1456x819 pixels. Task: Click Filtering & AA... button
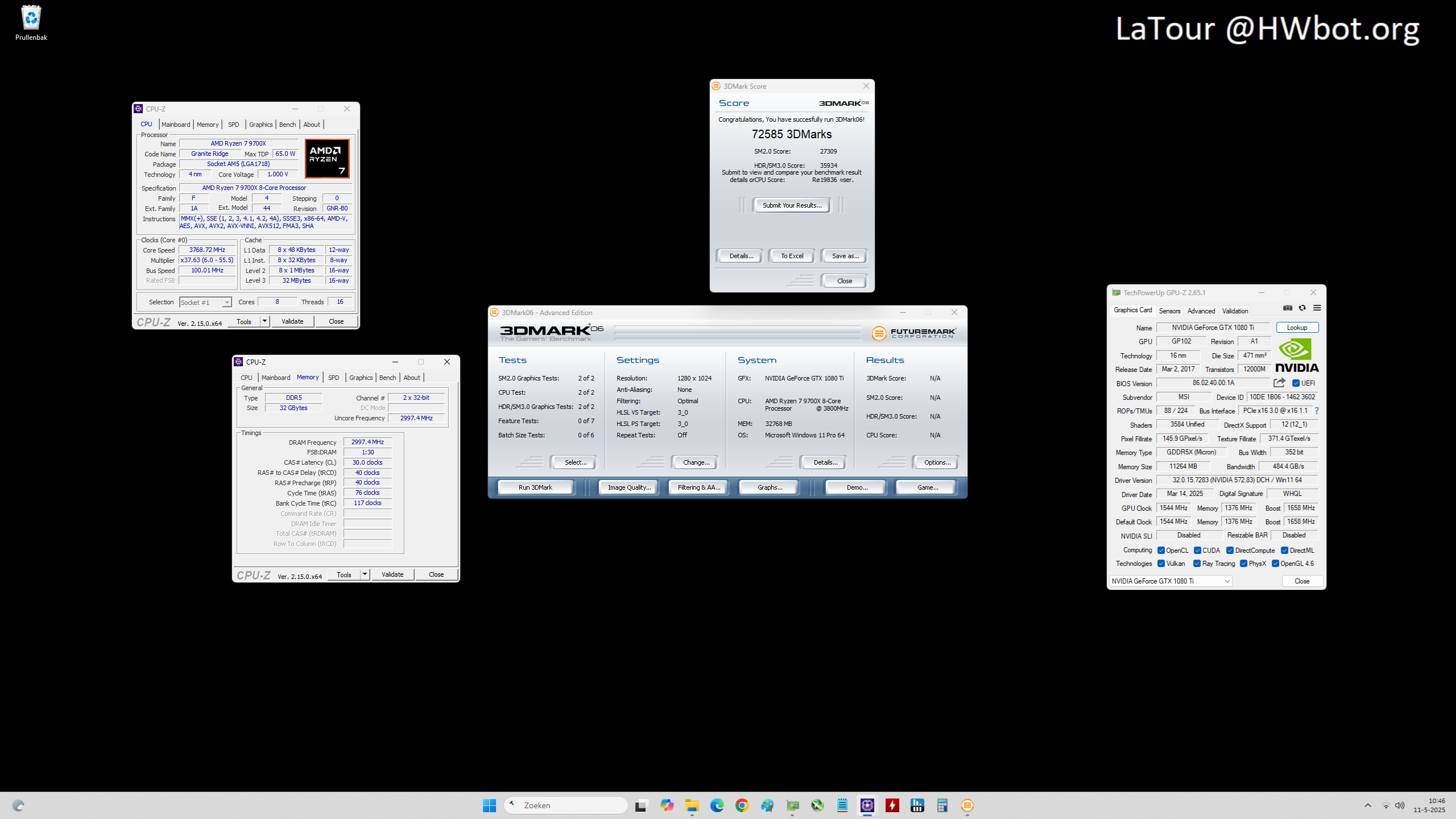point(699,487)
